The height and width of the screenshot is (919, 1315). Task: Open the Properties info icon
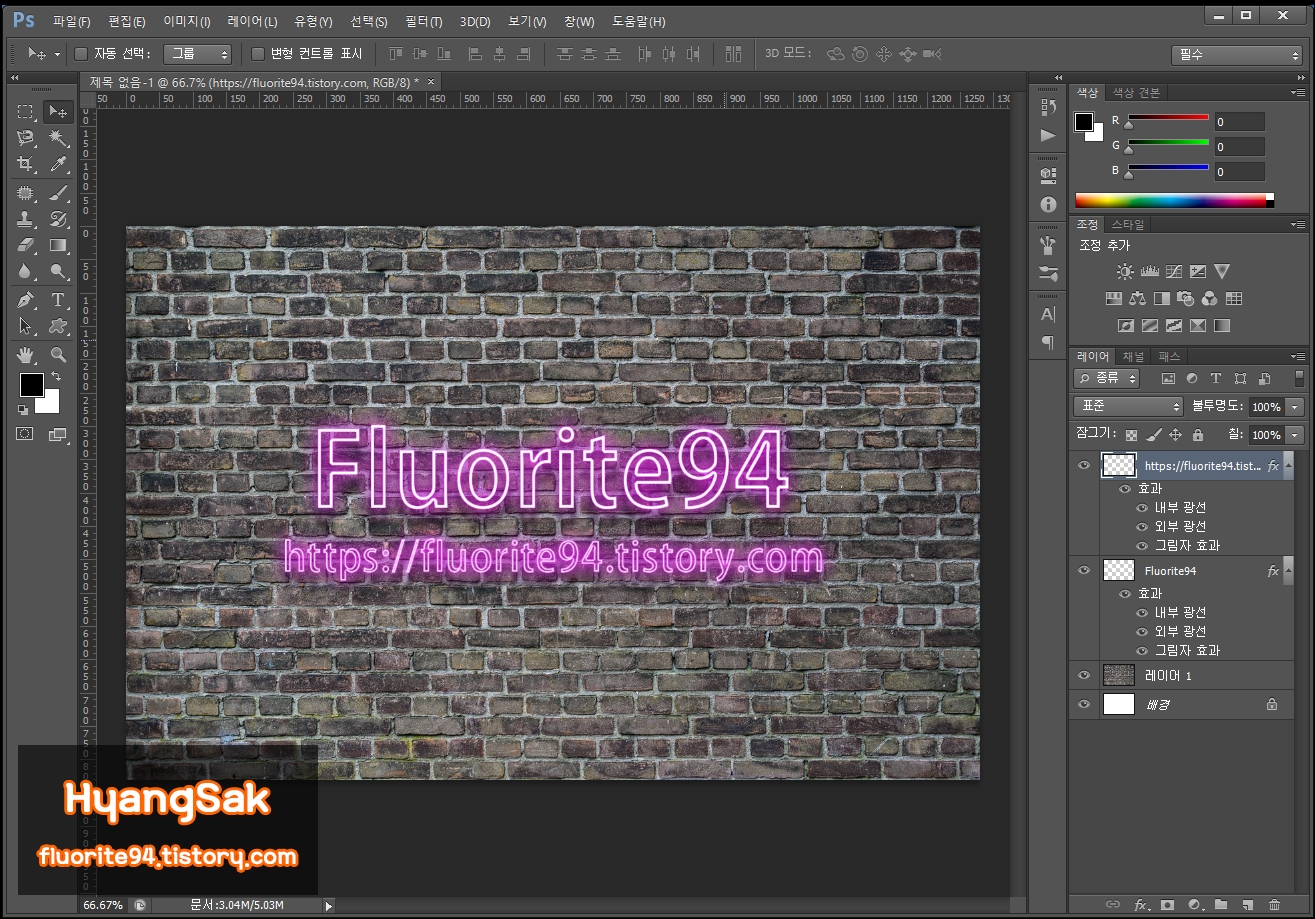[x=1048, y=204]
